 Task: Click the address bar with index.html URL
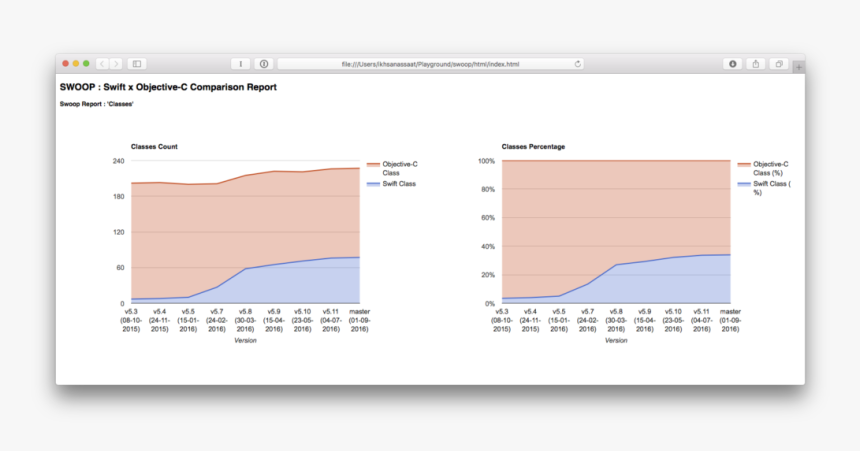pyautogui.click(x=430, y=64)
